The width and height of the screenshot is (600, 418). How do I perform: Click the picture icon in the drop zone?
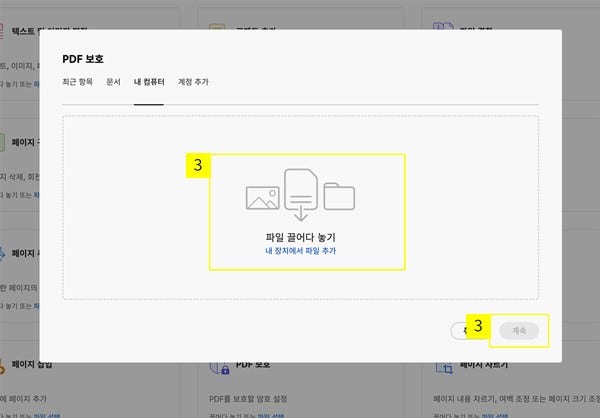coord(262,198)
